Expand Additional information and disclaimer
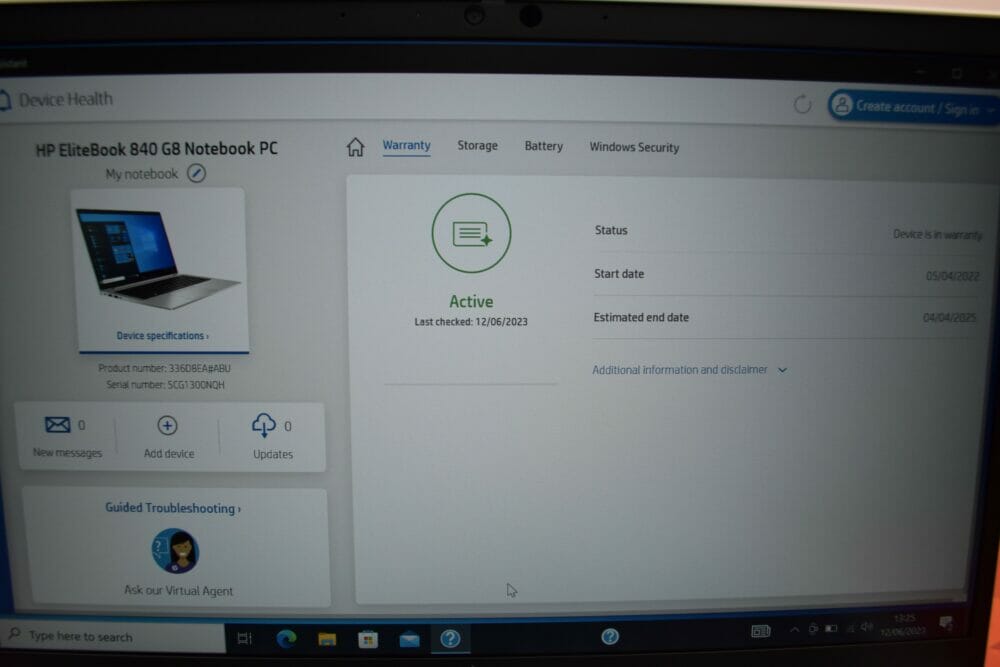Screen dimensions: 1000x667 tap(689, 370)
